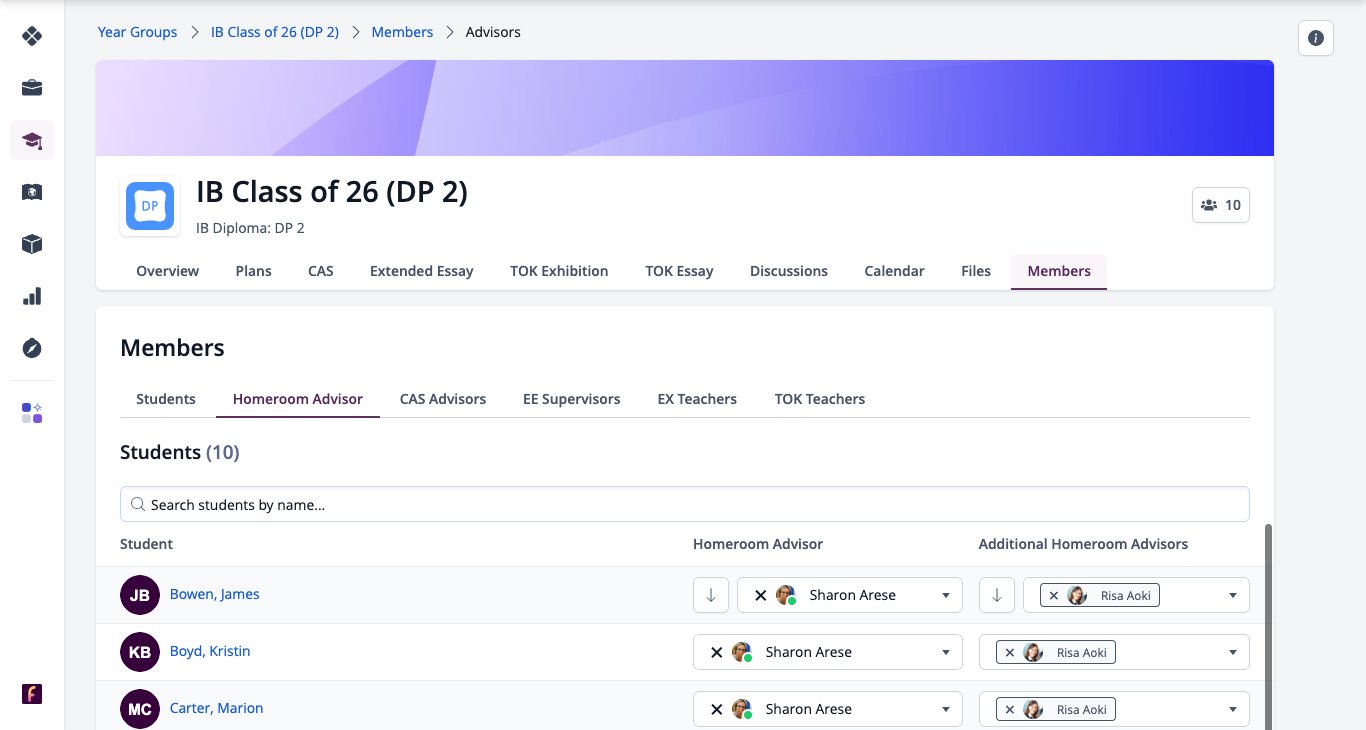Click the info icon at top right
This screenshot has height=730, width=1366.
(1316, 38)
